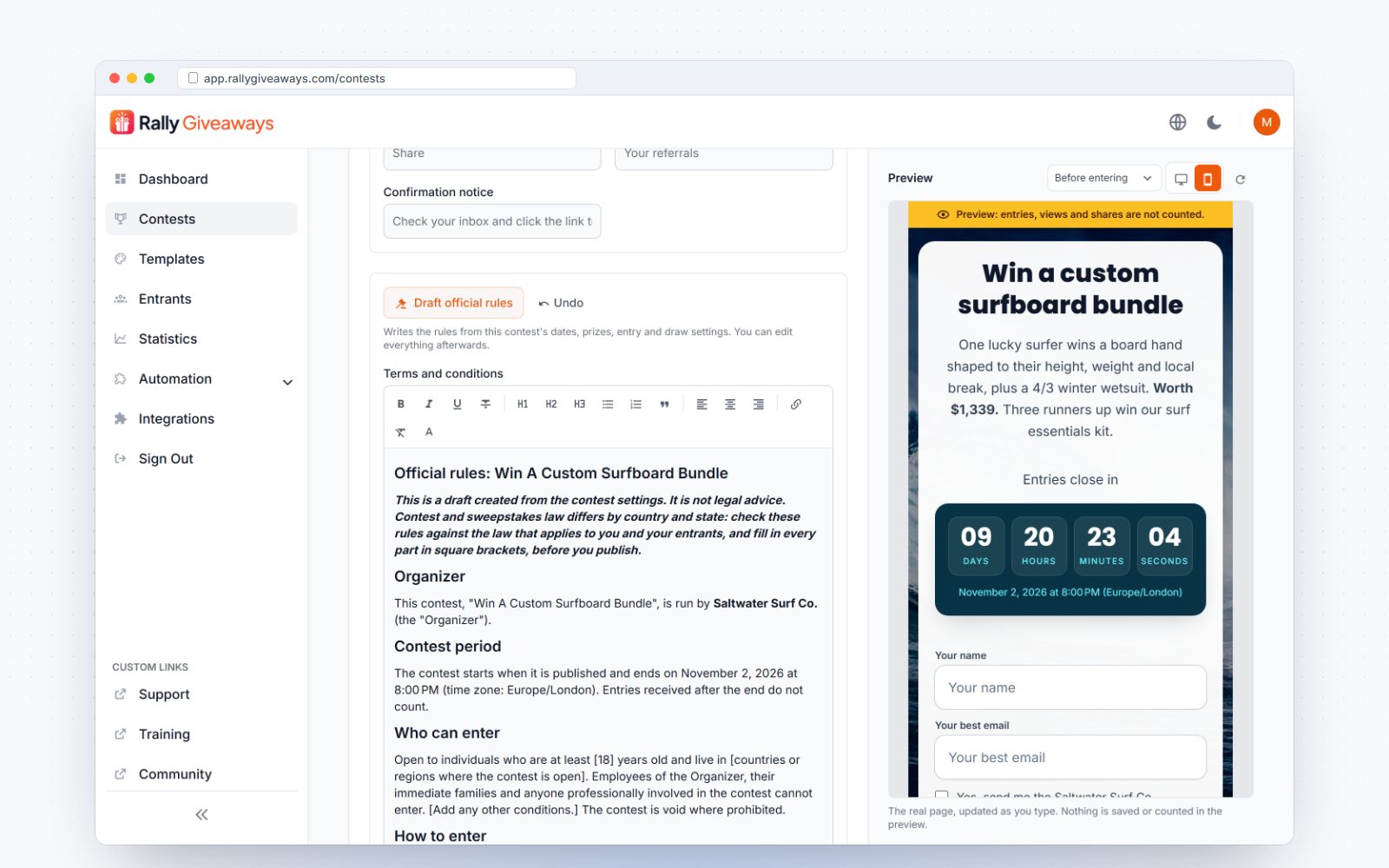This screenshot has width=1389, height=868.
Task: Clear text formatting
Action: [401, 432]
